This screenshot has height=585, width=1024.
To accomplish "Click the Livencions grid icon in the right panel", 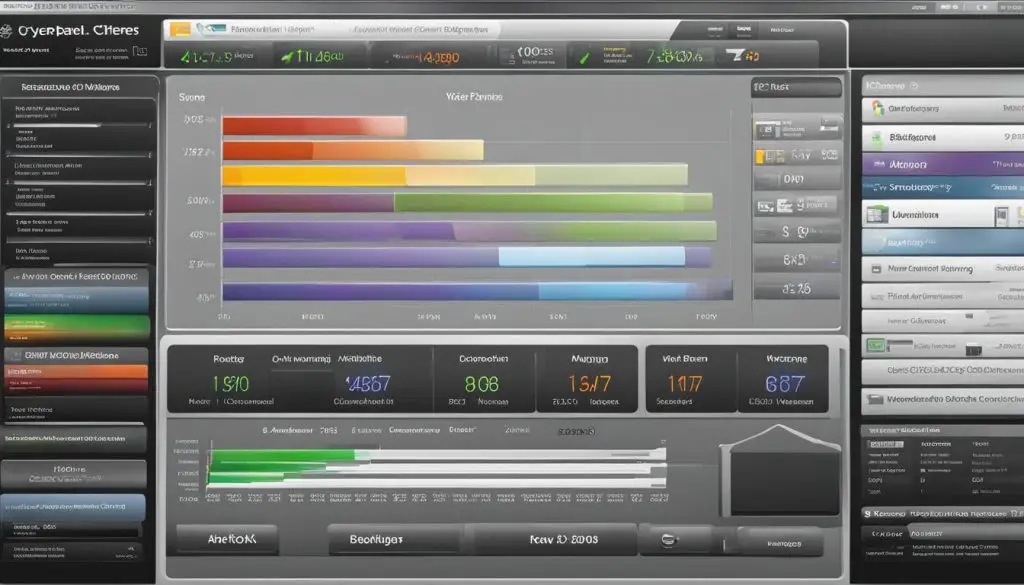I will [x=875, y=214].
